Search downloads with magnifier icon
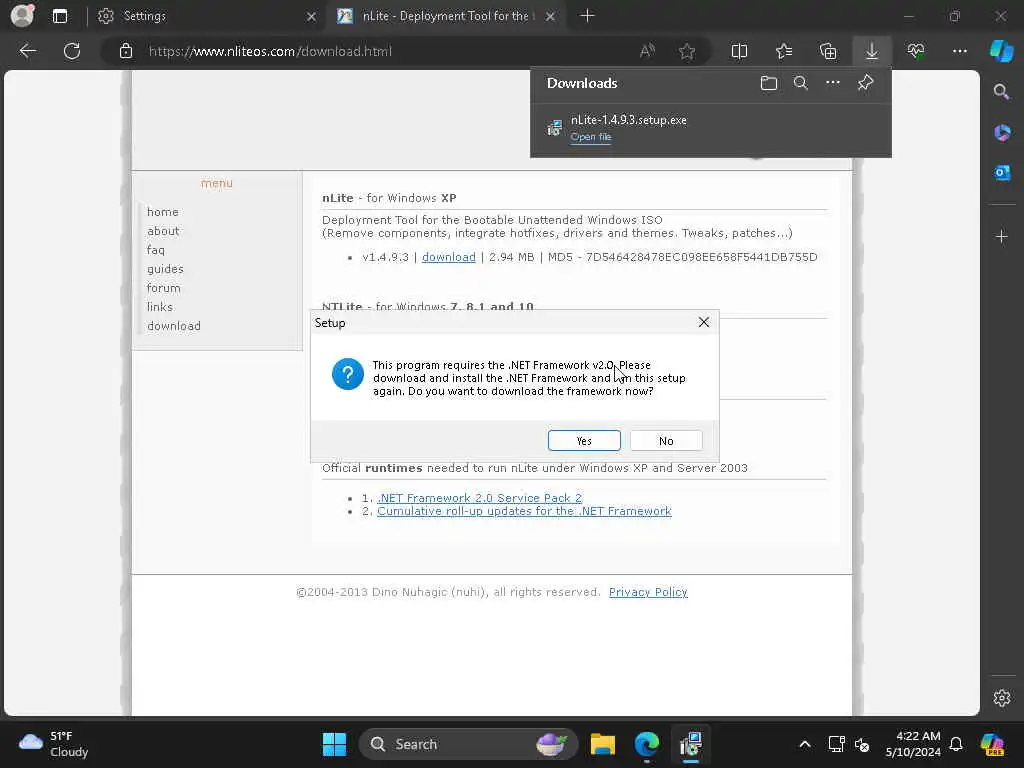1024x768 pixels. pos(801,83)
